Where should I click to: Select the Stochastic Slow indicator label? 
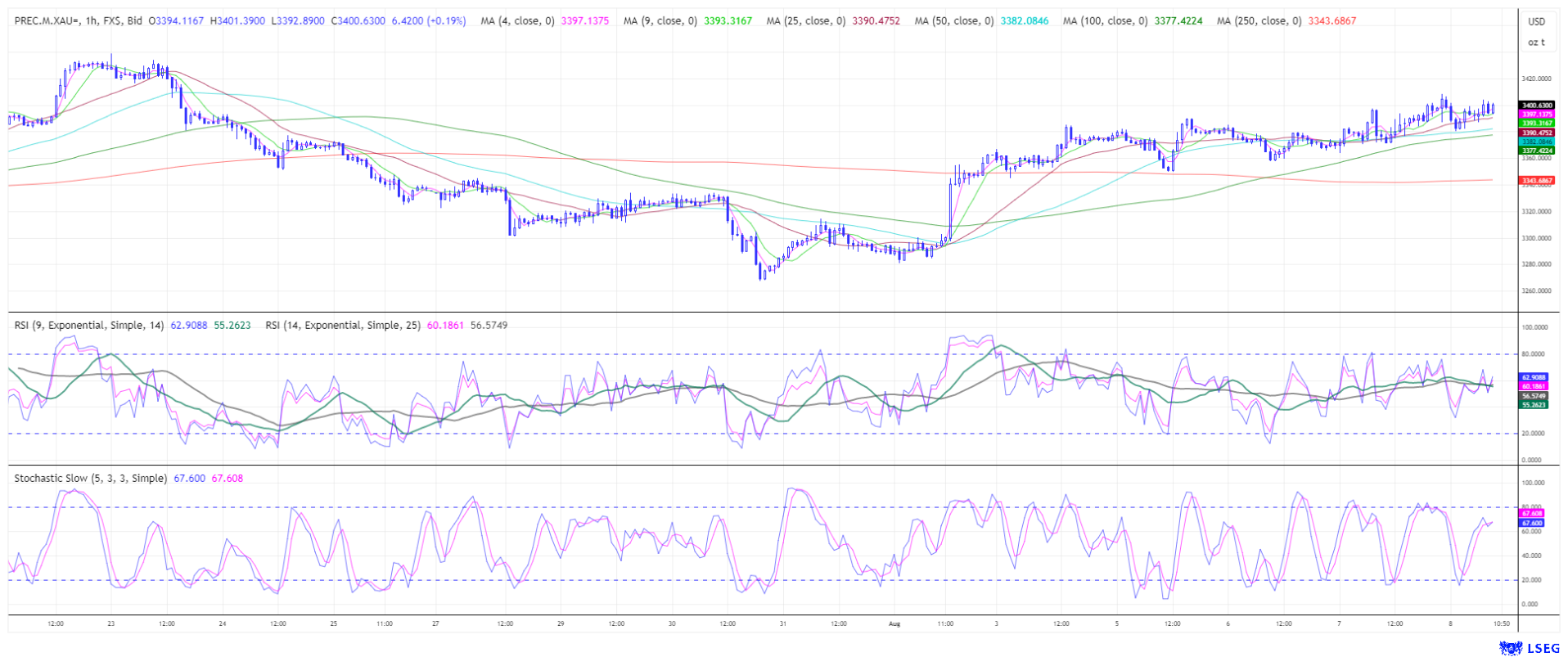90,478
